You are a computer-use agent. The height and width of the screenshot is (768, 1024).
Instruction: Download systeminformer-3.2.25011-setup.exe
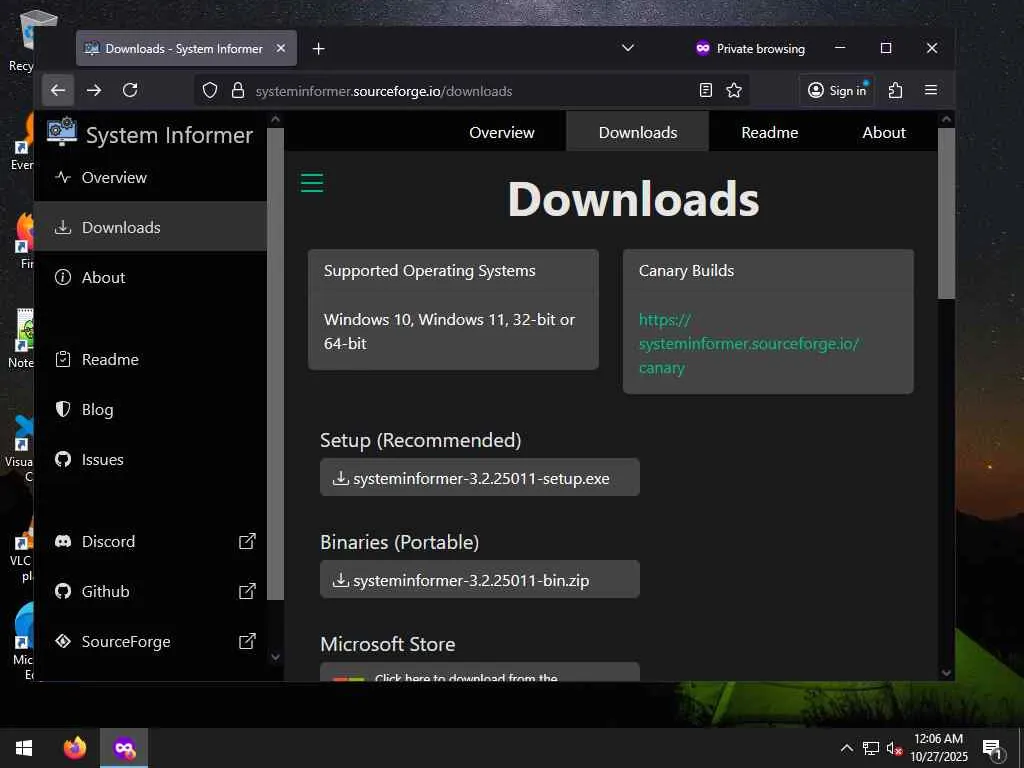(480, 478)
